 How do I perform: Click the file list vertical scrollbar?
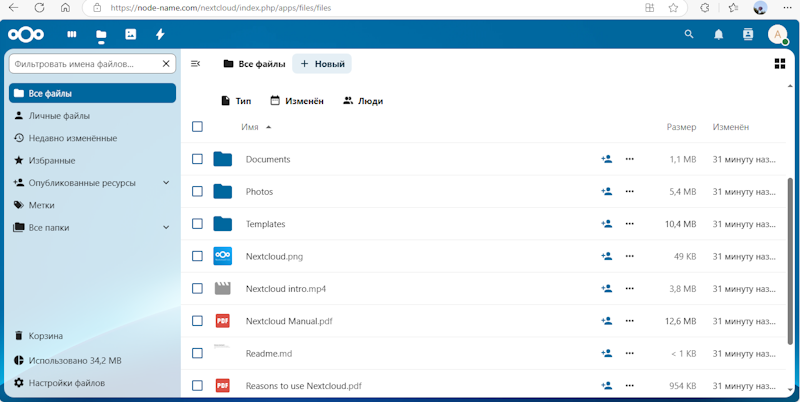tap(790, 260)
